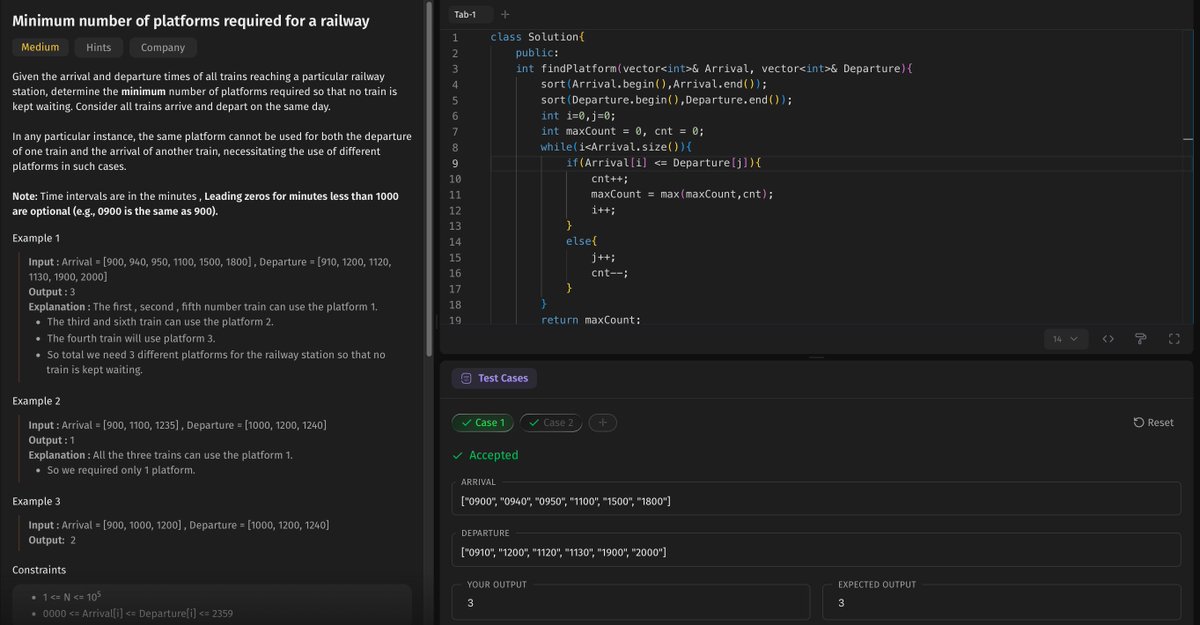Click the 'sort(Arrival.begin(),Arrival.end());' line

655,85
